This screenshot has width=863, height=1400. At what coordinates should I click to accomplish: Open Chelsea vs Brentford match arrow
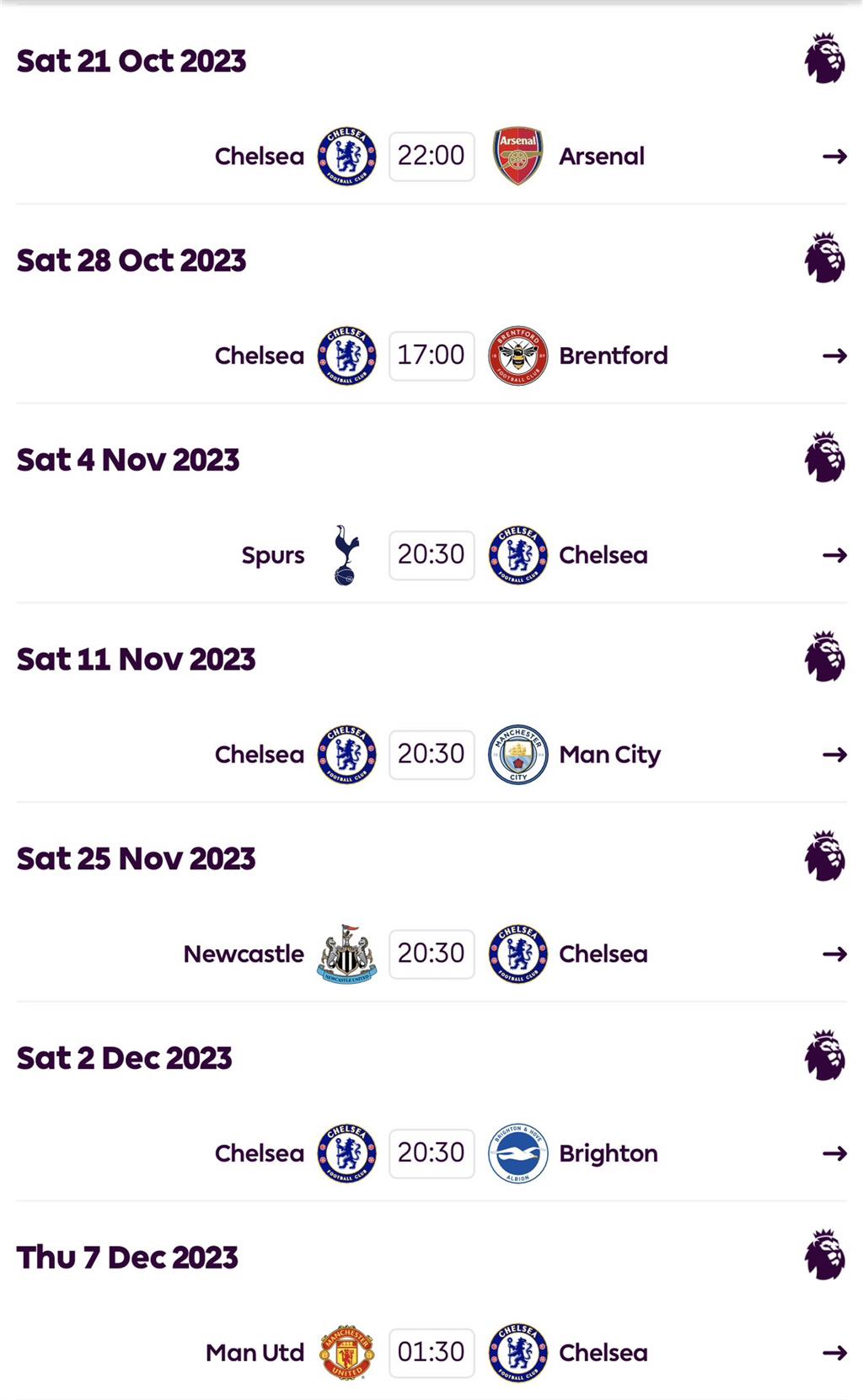834,355
